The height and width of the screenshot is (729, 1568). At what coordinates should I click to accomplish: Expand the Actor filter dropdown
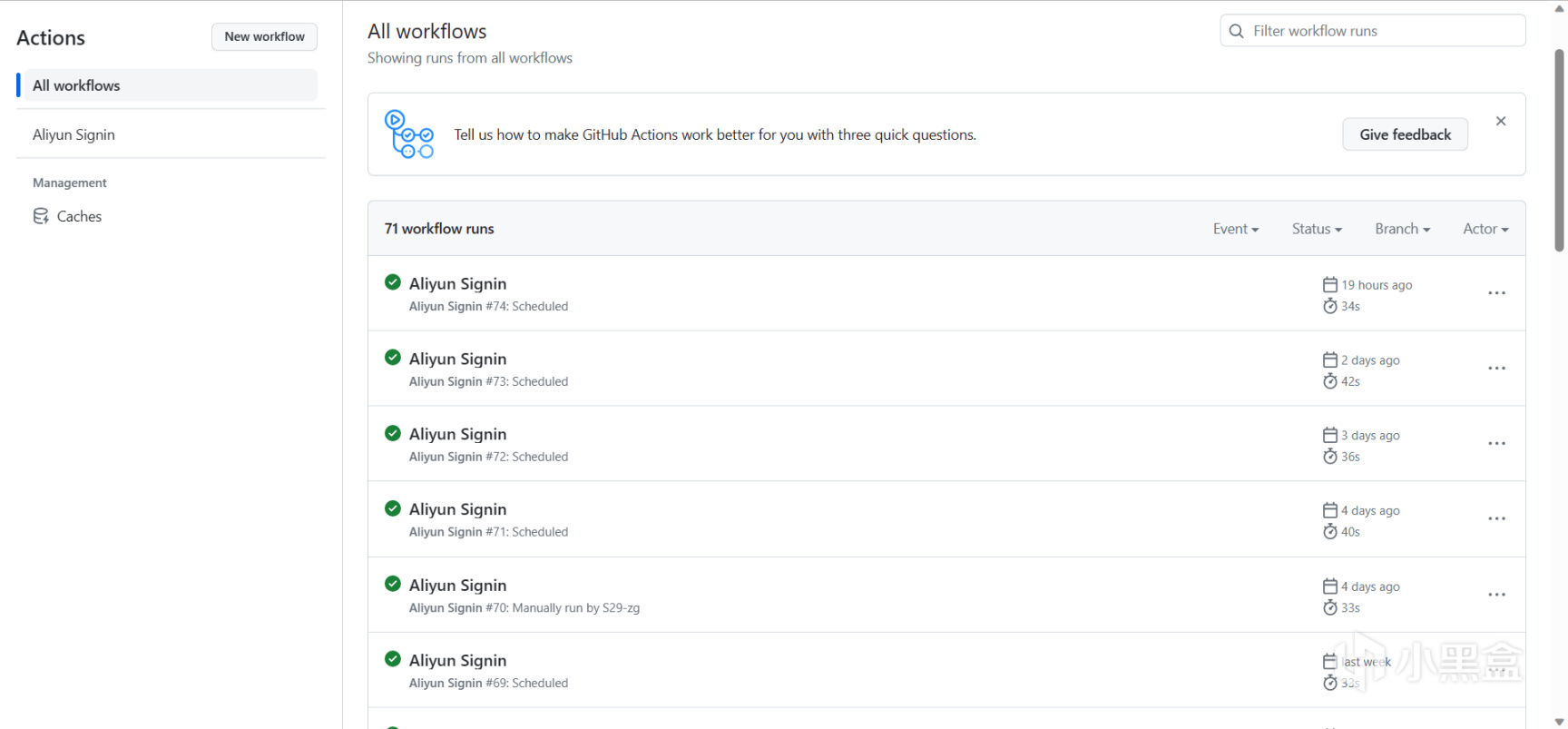(1485, 229)
